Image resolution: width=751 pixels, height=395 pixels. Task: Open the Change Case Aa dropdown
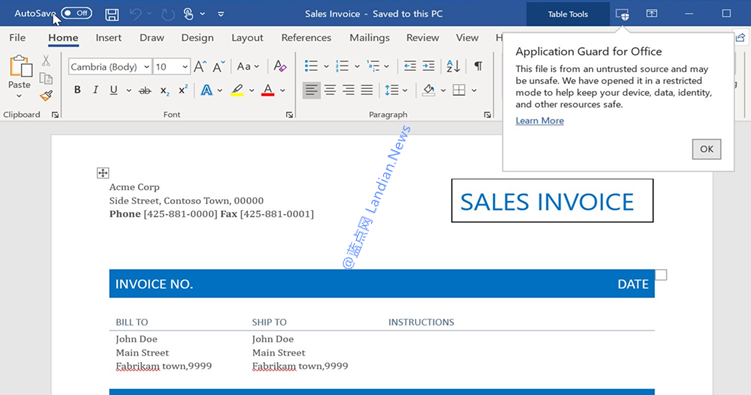[248, 66]
